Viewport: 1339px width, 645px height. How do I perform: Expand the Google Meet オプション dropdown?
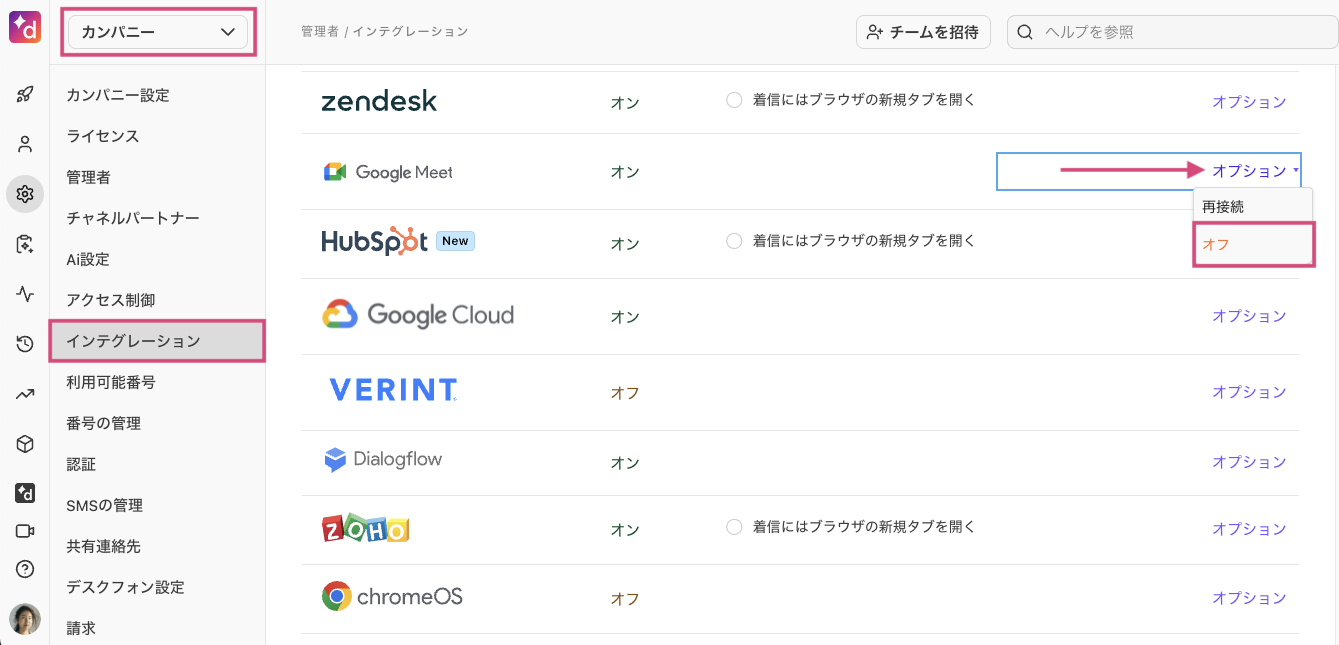click(1255, 171)
